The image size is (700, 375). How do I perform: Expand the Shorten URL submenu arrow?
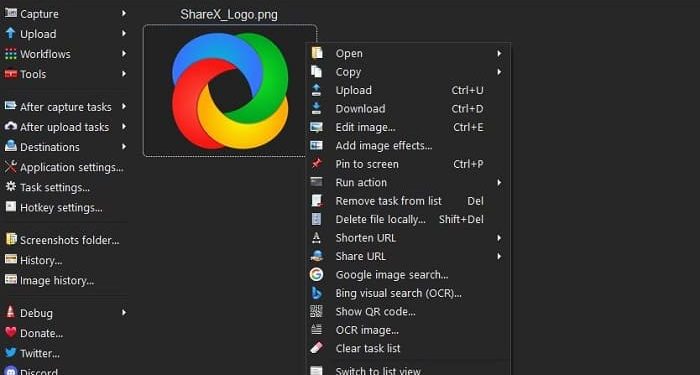click(499, 238)
